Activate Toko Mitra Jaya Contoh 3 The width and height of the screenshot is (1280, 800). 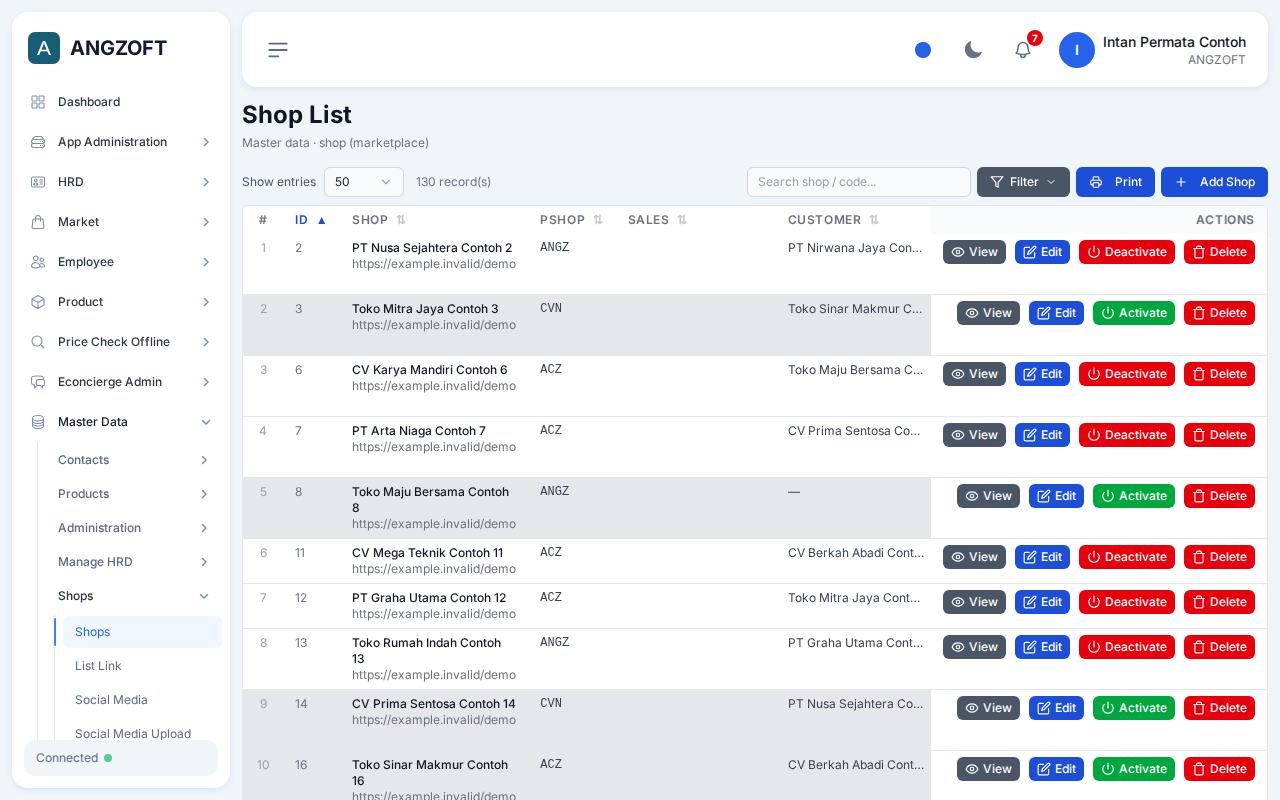[1134, 313]
